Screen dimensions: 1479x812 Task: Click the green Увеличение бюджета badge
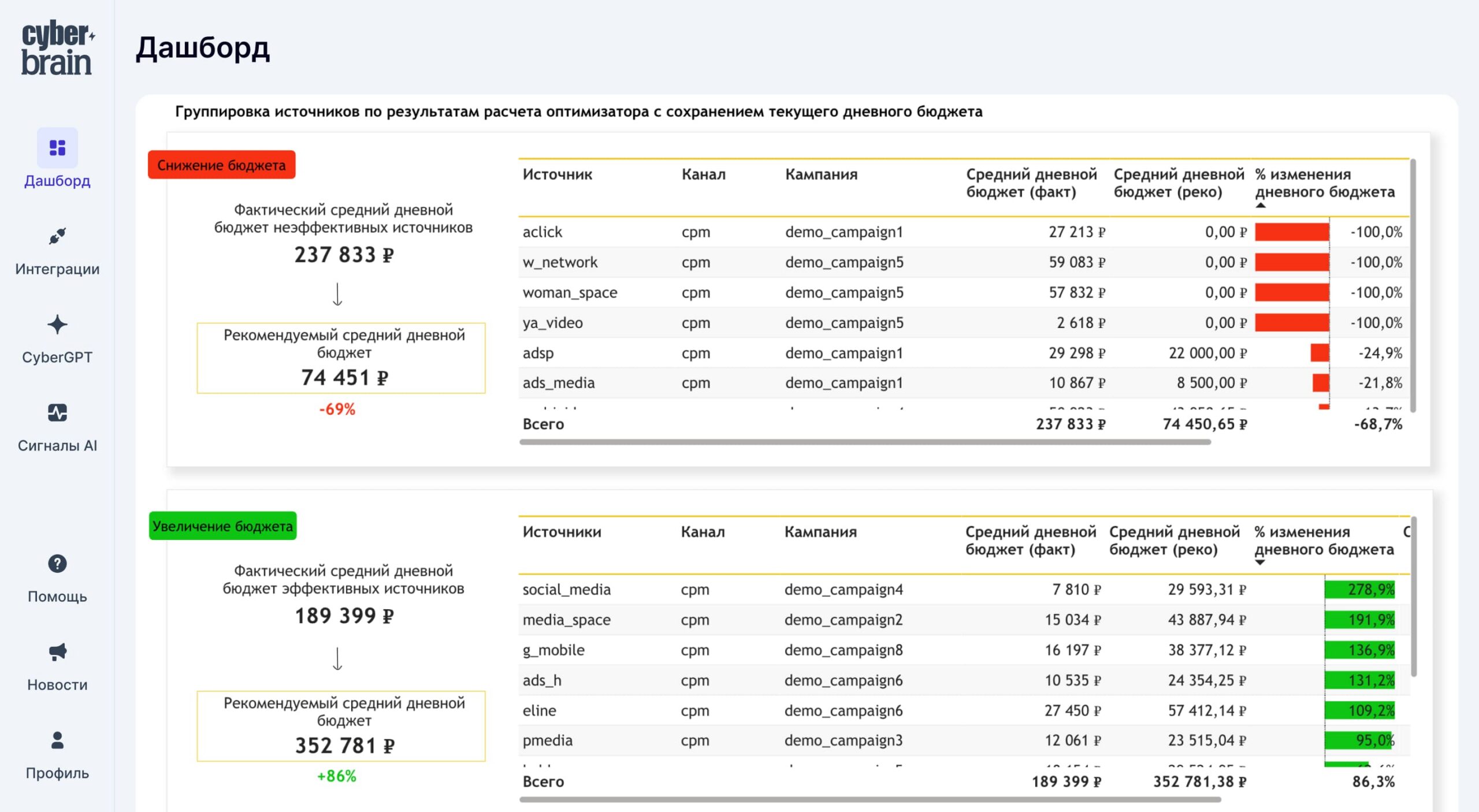coord(222,526)
